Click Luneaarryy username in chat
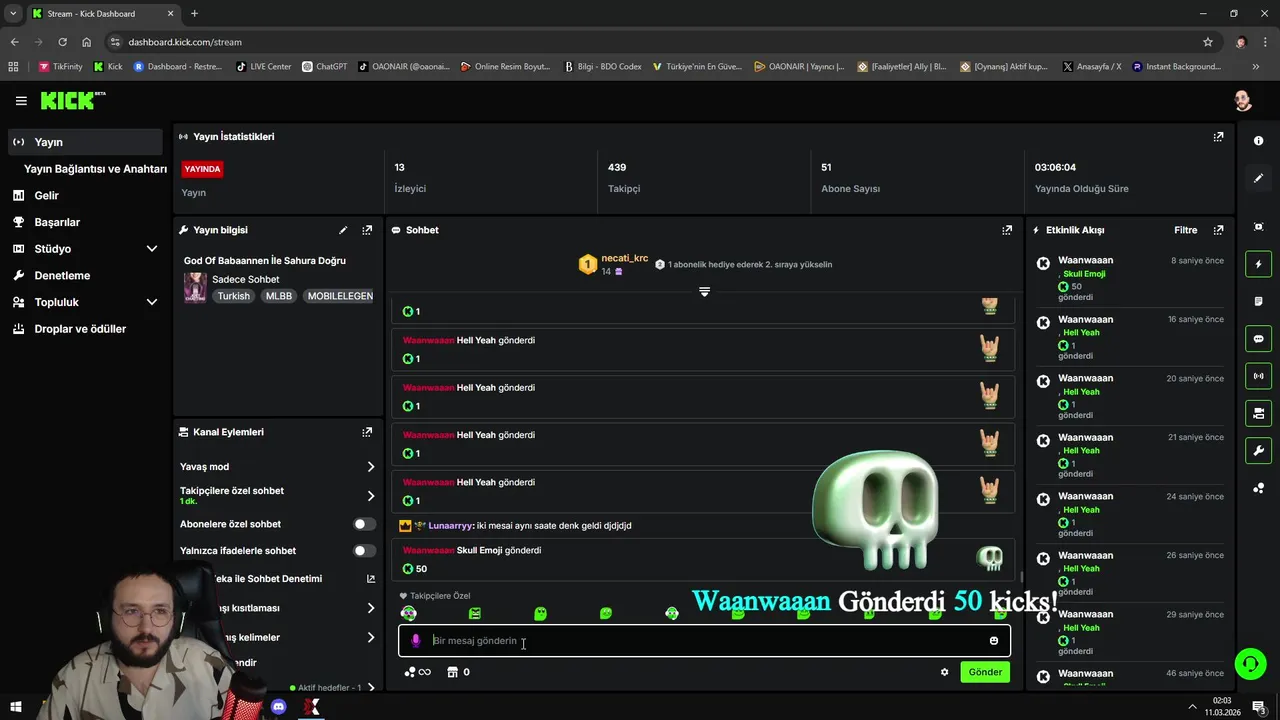 click(449, 526)
